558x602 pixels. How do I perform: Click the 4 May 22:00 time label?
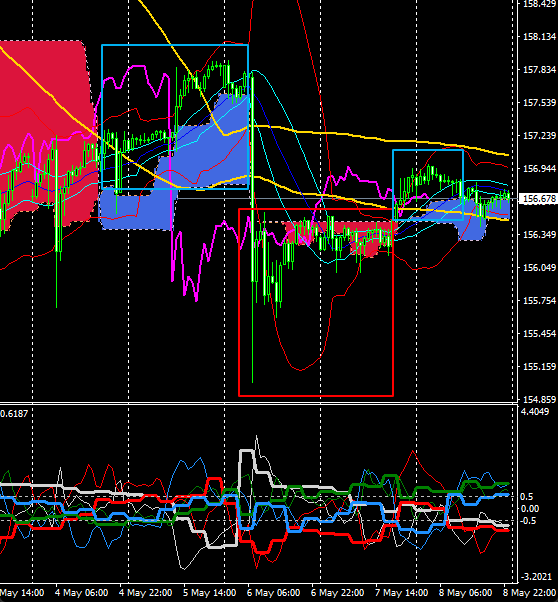point(145,593)
